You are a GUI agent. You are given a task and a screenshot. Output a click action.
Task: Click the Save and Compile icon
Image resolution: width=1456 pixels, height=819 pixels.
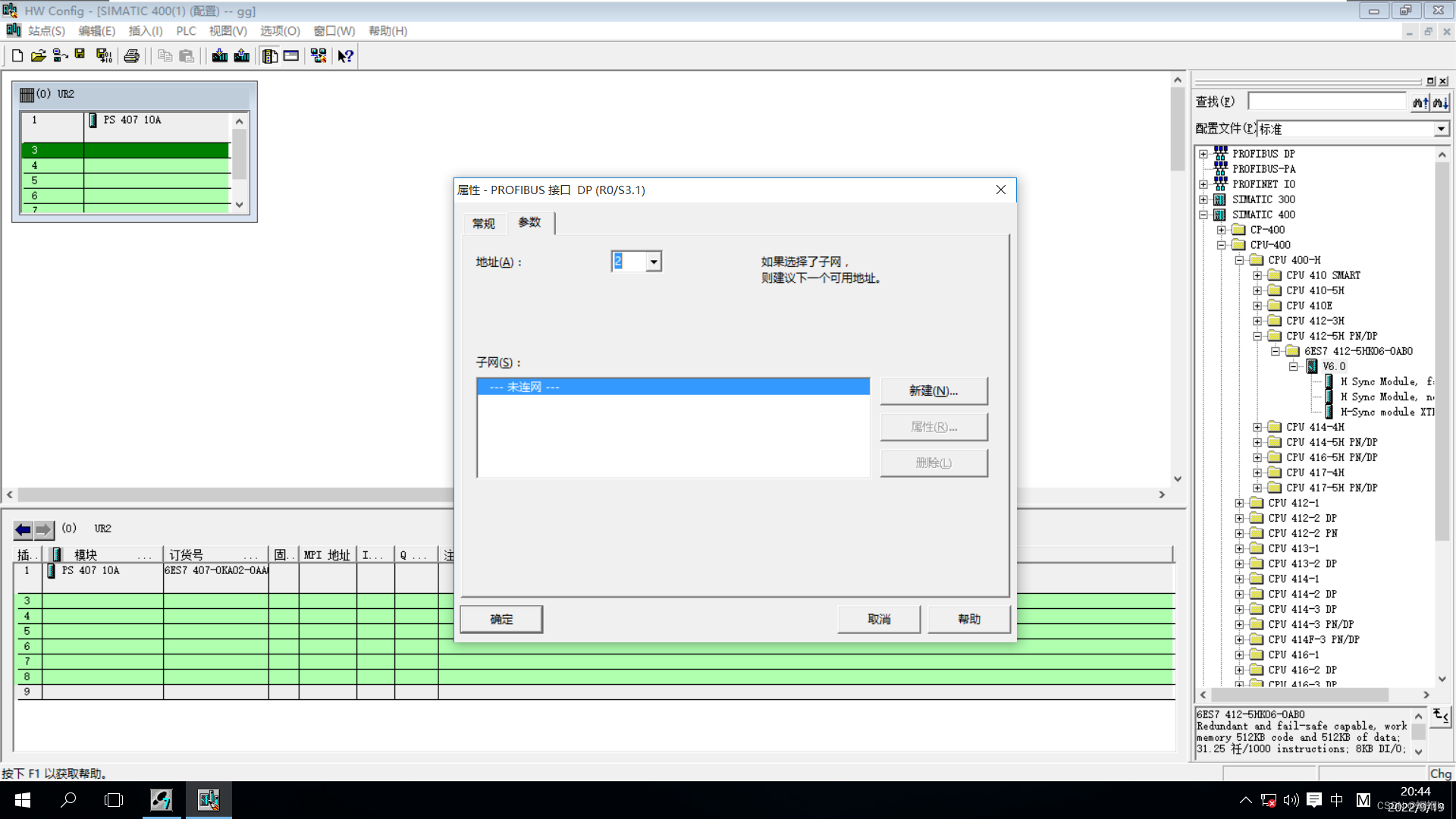click(x=104, y=56)
